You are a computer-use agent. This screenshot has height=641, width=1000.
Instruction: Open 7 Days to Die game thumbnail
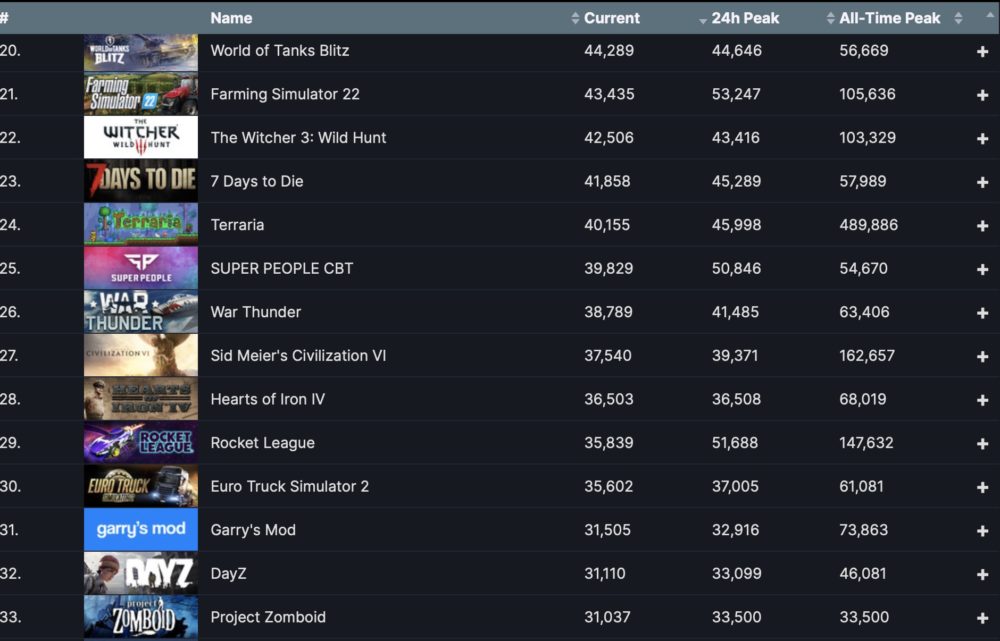[141, 181]
